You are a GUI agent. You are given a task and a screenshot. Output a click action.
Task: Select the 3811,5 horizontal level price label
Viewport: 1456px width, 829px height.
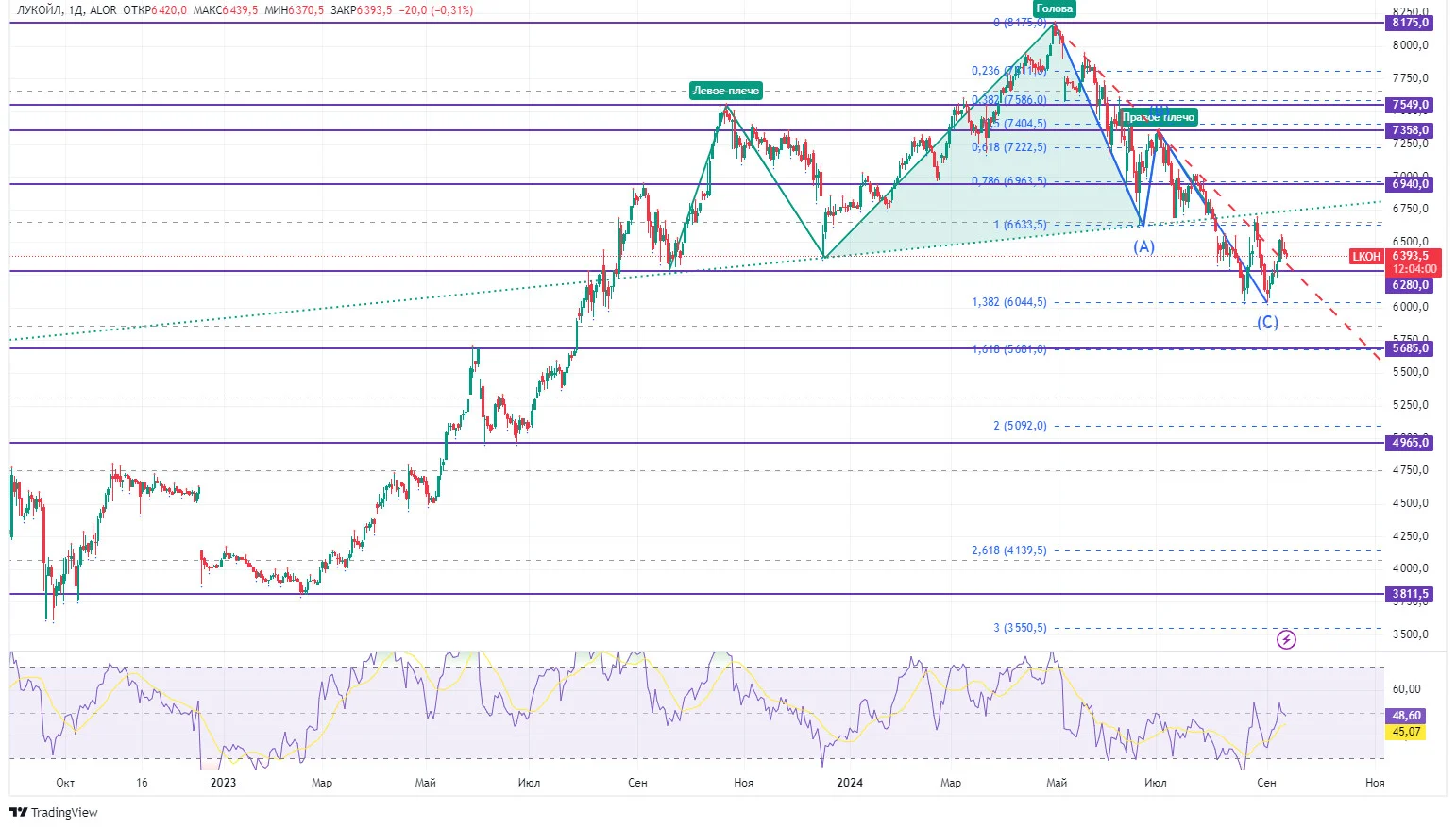[x=1411, y=595]
